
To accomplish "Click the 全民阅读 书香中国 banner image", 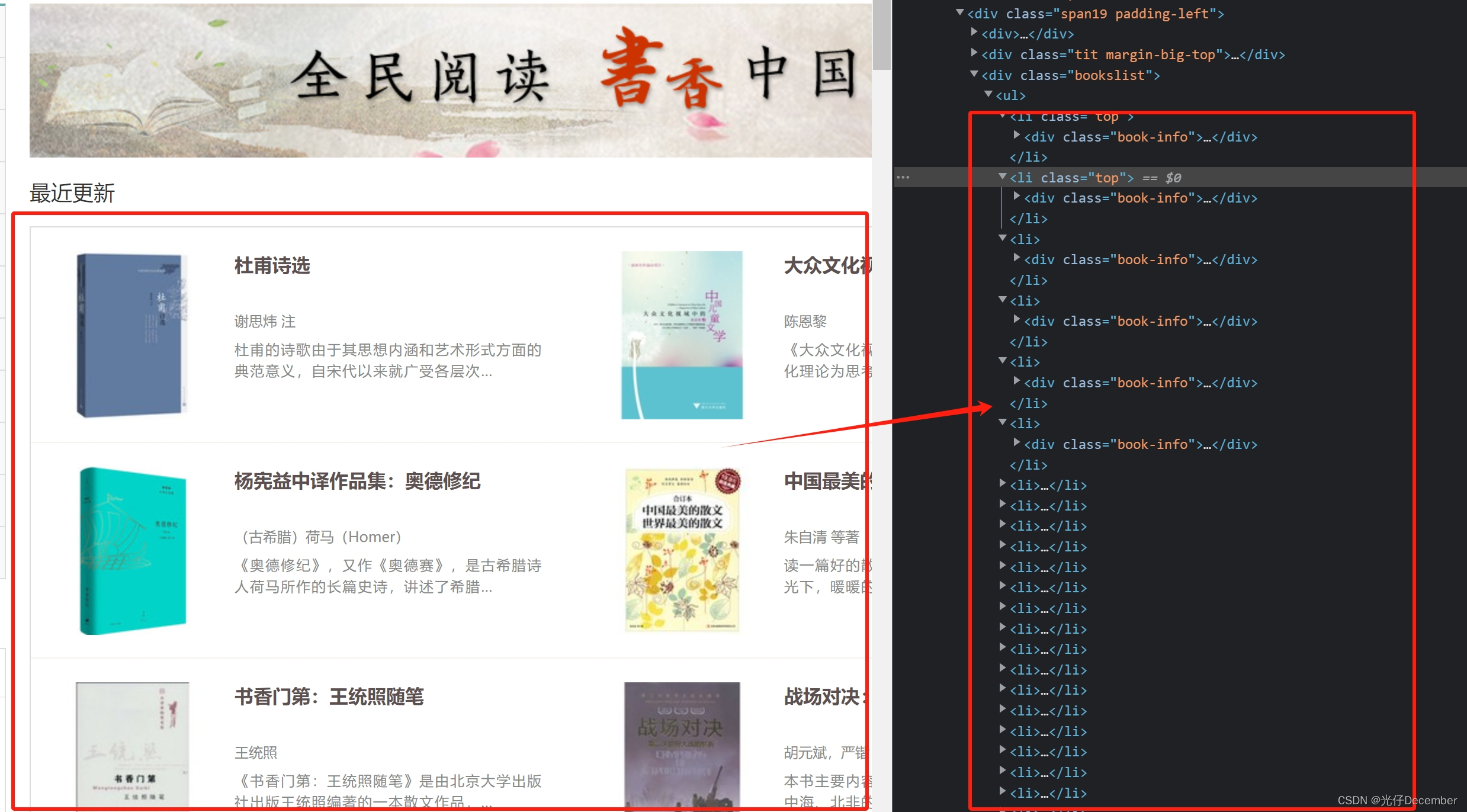I will coord(451,81).
